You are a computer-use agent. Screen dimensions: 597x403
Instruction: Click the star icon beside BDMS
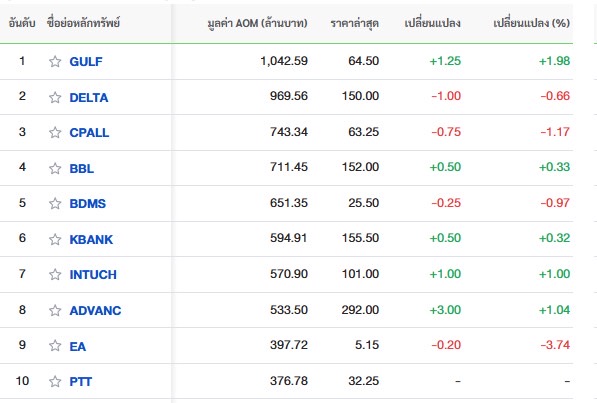(55, 203)
